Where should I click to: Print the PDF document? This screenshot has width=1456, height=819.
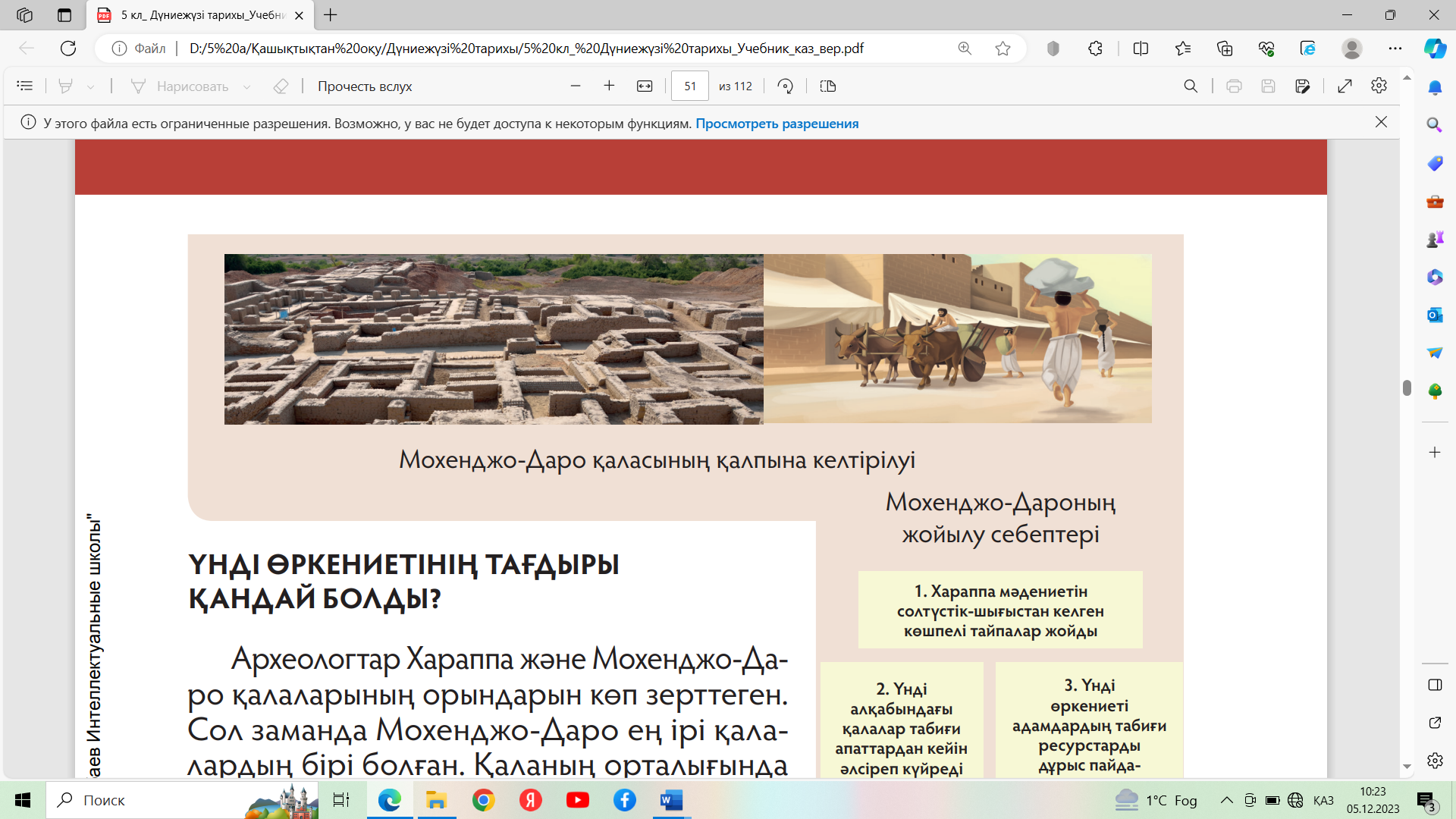(1234, 86)
